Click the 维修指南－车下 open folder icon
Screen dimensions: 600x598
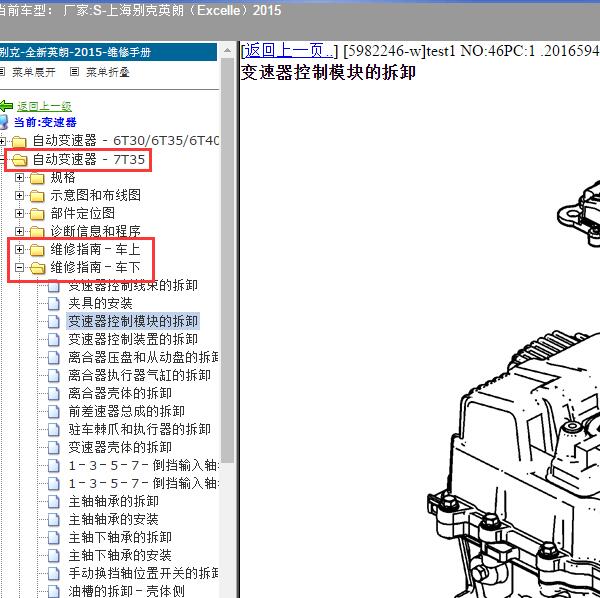coord(38,268)
